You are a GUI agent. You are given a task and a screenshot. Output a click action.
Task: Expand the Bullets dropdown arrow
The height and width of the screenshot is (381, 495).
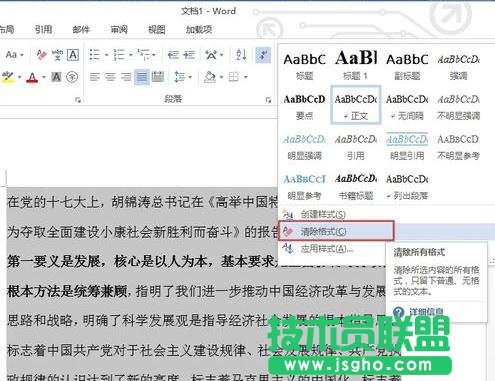106,55
